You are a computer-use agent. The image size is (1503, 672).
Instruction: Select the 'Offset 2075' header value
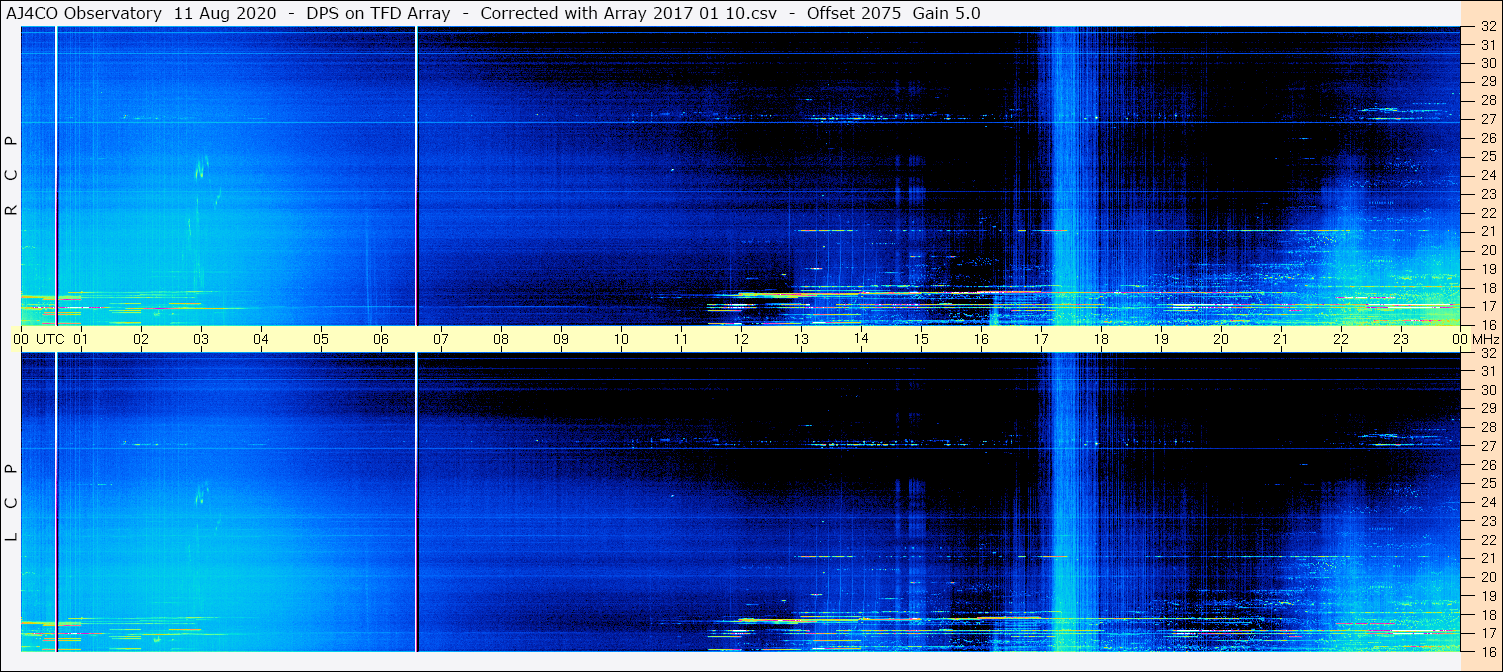[x=853, y=13]
